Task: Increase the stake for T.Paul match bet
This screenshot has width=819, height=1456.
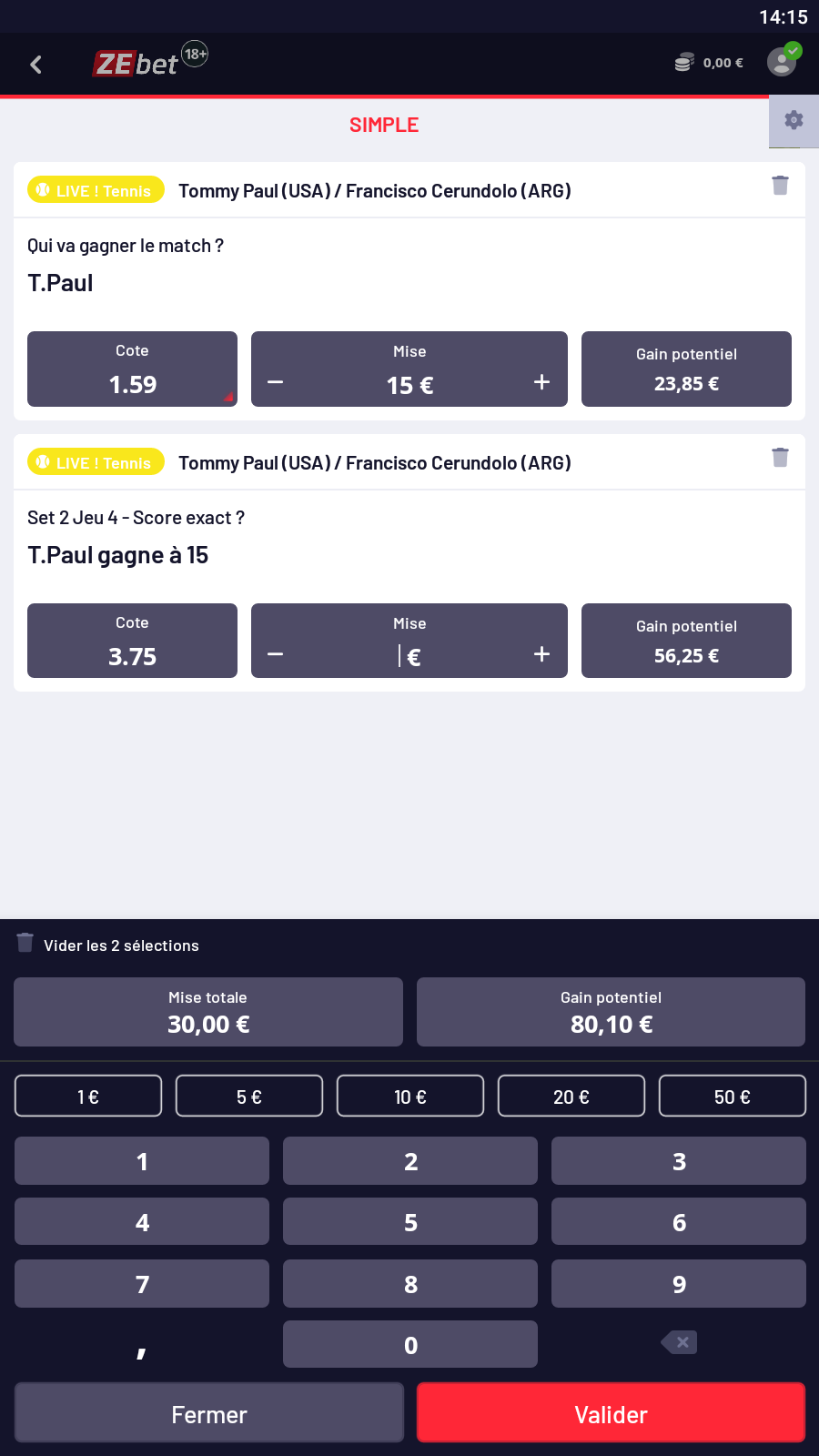Action: click(x=541, y=382)
